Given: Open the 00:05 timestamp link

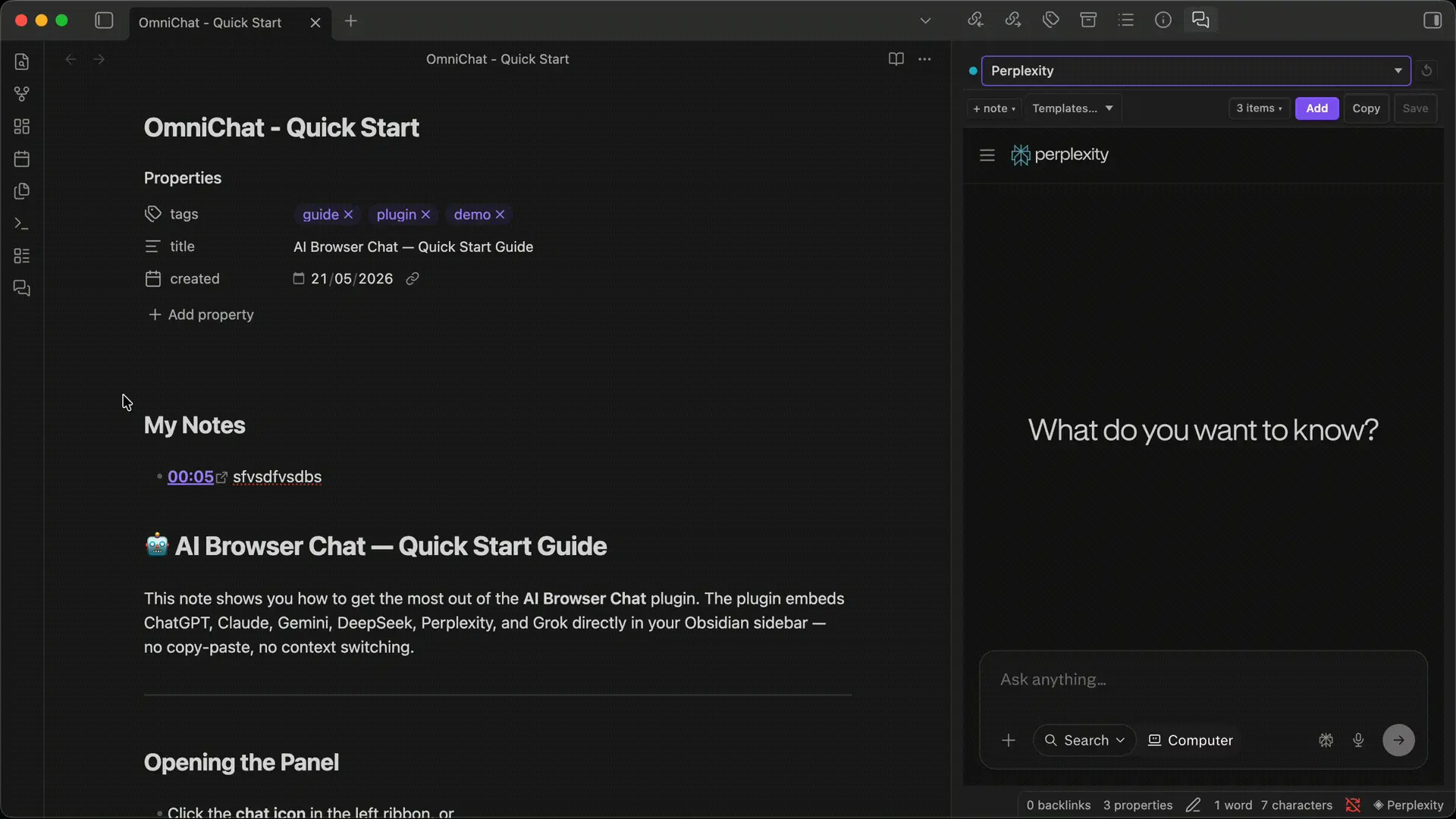Looking at the screenshot, I should [x=190, y=477].
